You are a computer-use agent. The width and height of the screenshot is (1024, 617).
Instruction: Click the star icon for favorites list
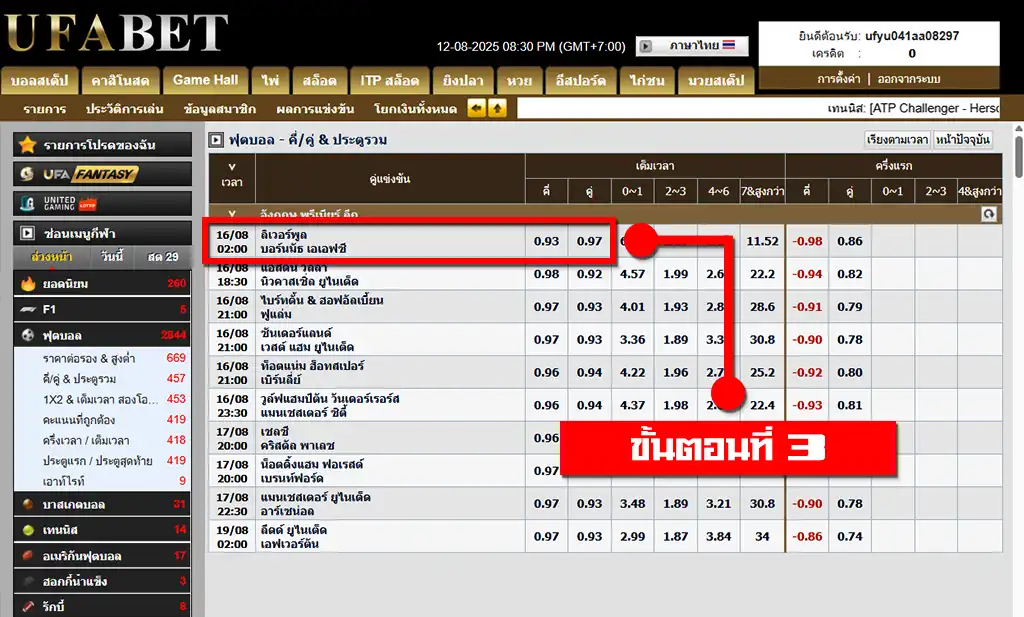pos(27,144)
